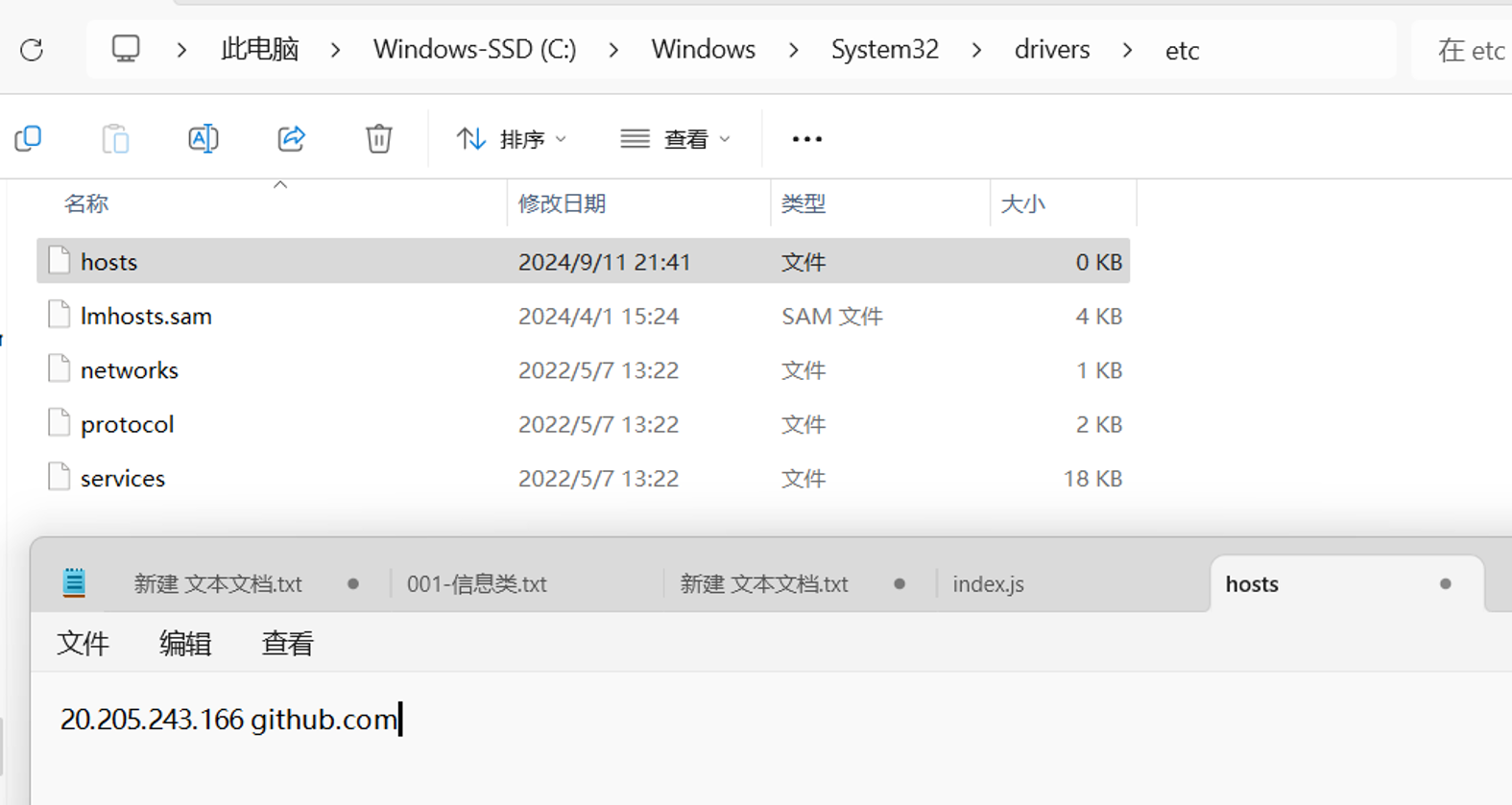Image resolution: width=1512 pixels, height=805 pixels.
Task: Click the search box labeled 在 etc
Action: coord(1469,50)
